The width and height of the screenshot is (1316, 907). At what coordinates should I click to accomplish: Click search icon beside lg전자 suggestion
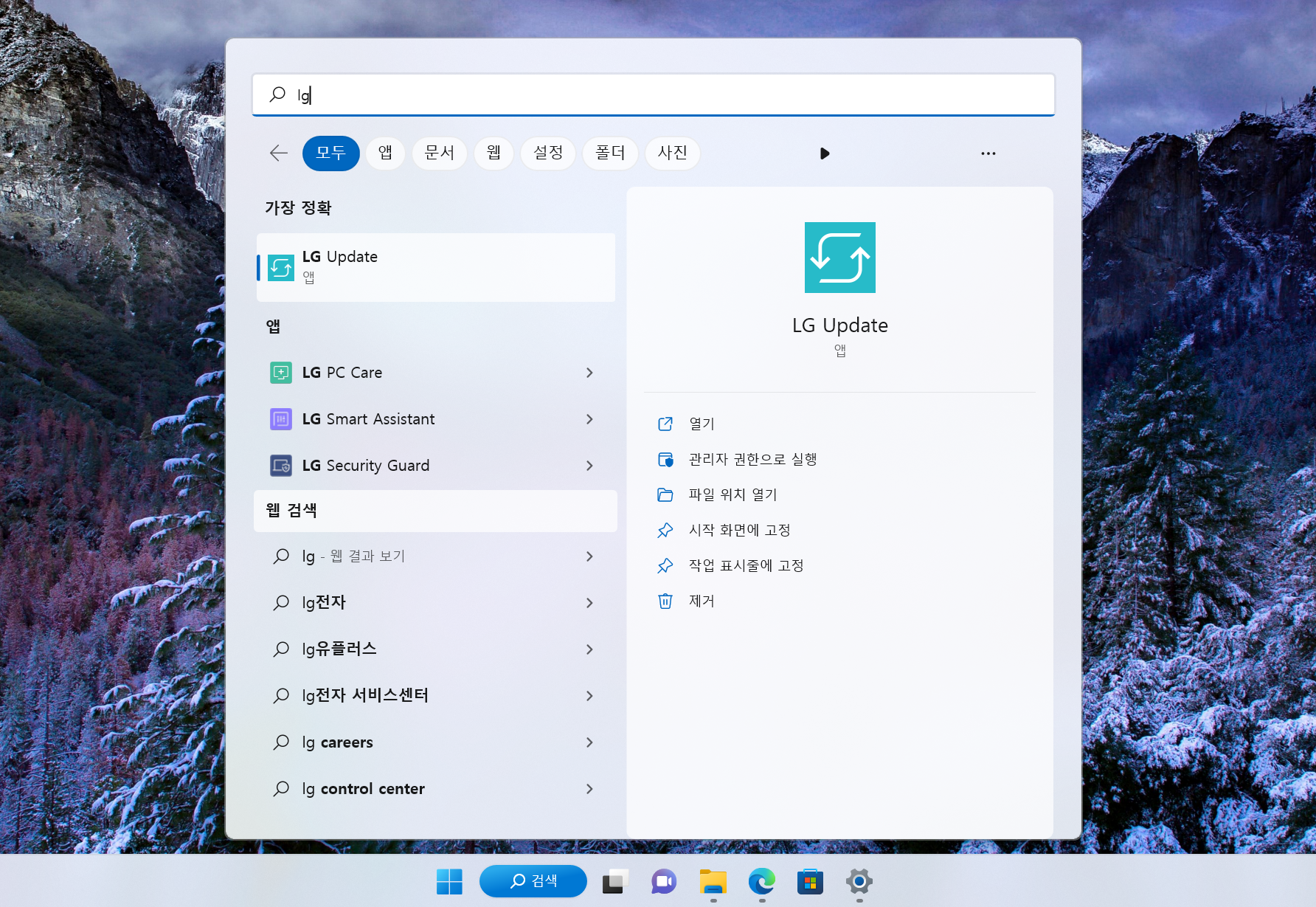281,603
